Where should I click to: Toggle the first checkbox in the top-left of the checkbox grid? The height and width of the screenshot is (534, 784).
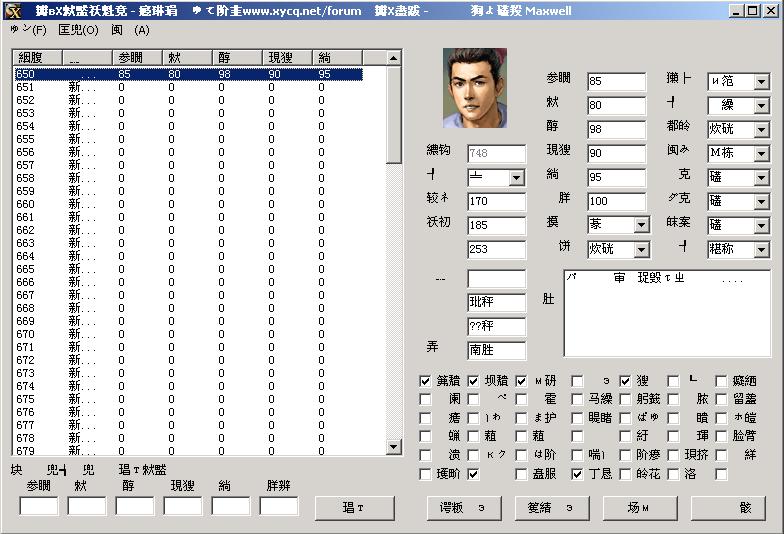(425, 381)
